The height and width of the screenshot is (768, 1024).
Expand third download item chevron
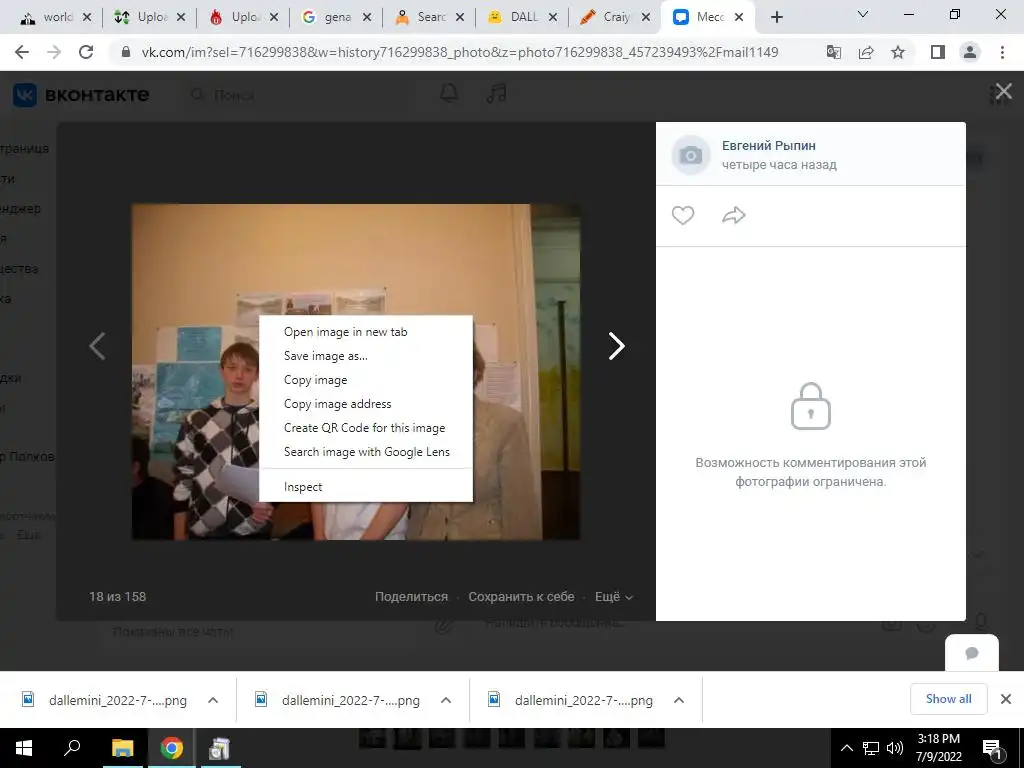679,700
